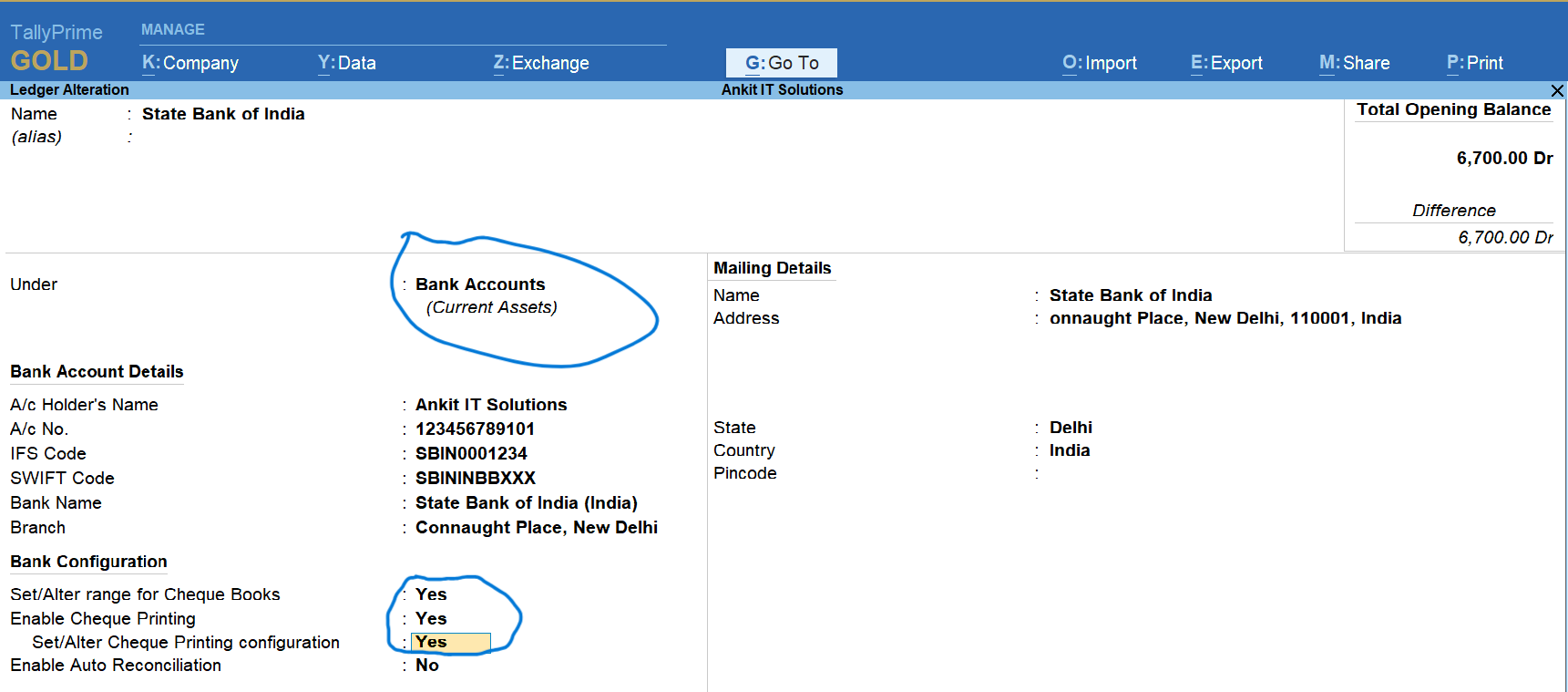
Task: Click the Ankit IT Solutions title bar text
Action: 782,89
